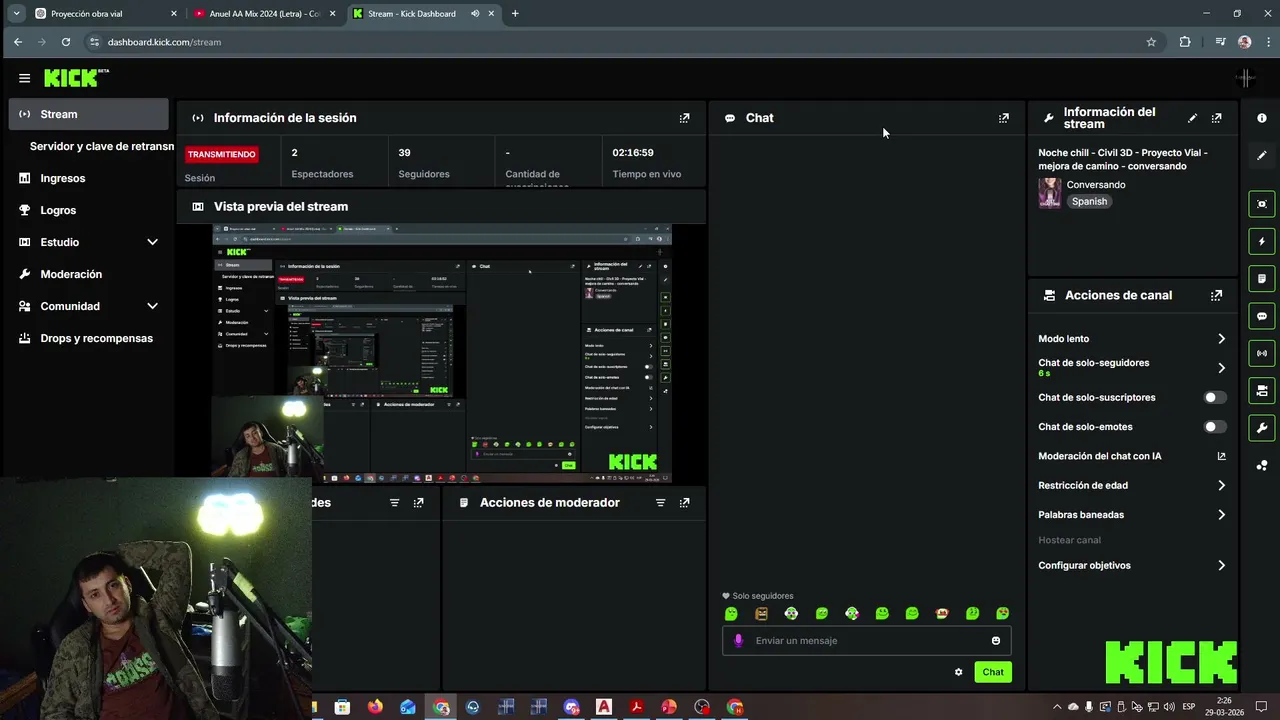
Task: Open Modo lento settings chevron
Action: [1221, 339]
